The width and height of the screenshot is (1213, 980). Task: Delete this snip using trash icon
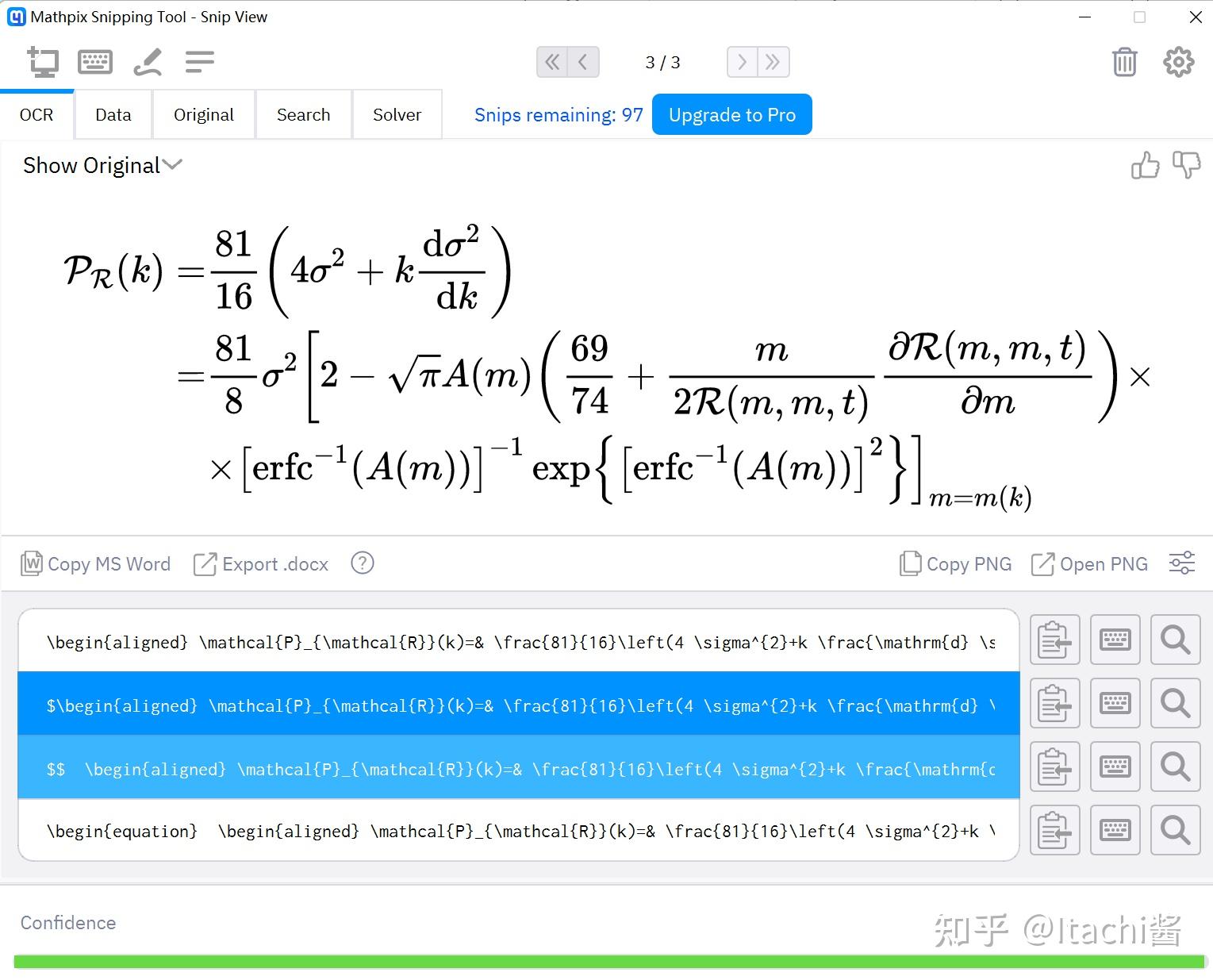point(1124,61)
